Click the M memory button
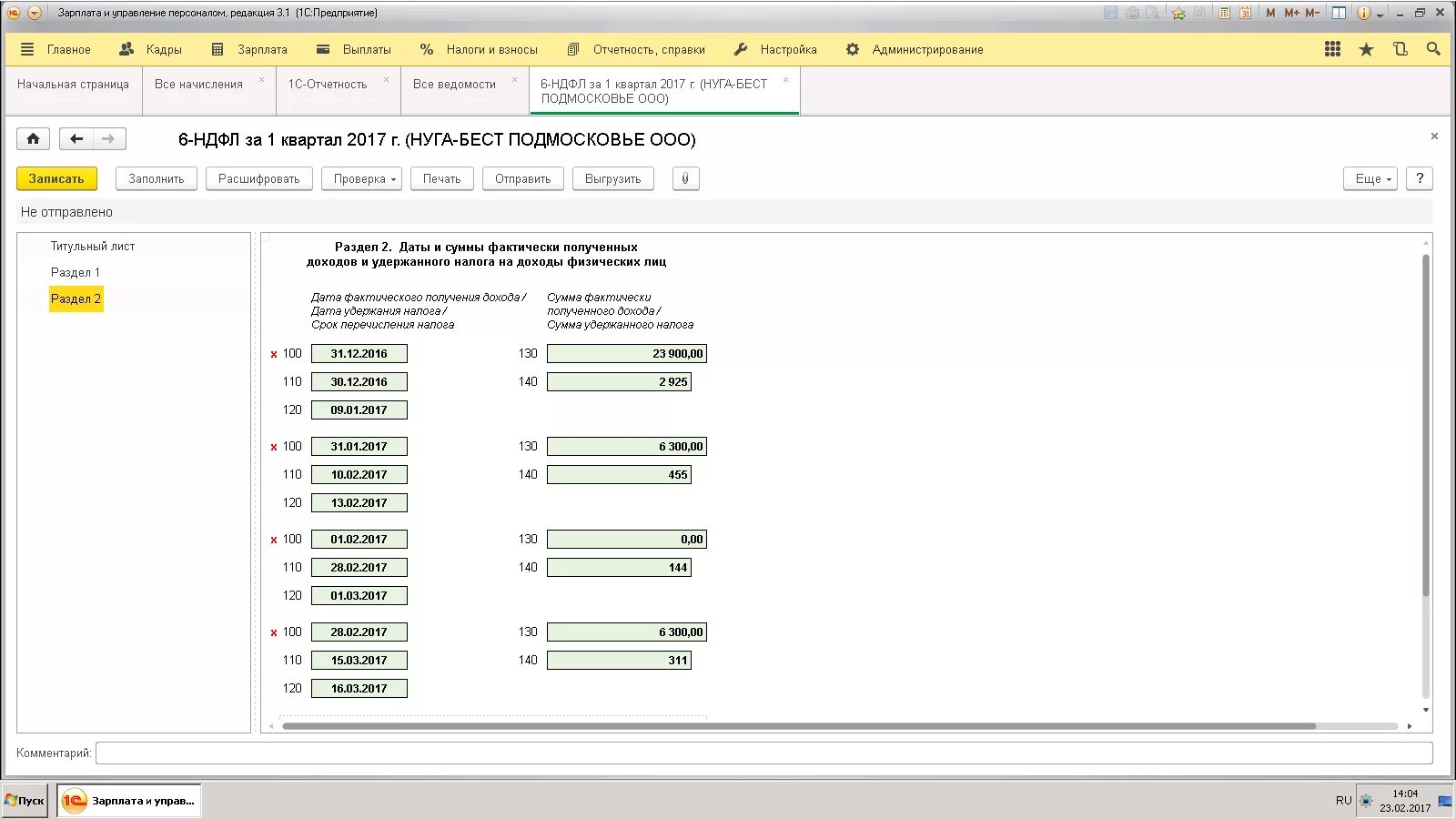The height and width of the screenshot is (819, 1456). (x=1270, y=13)
